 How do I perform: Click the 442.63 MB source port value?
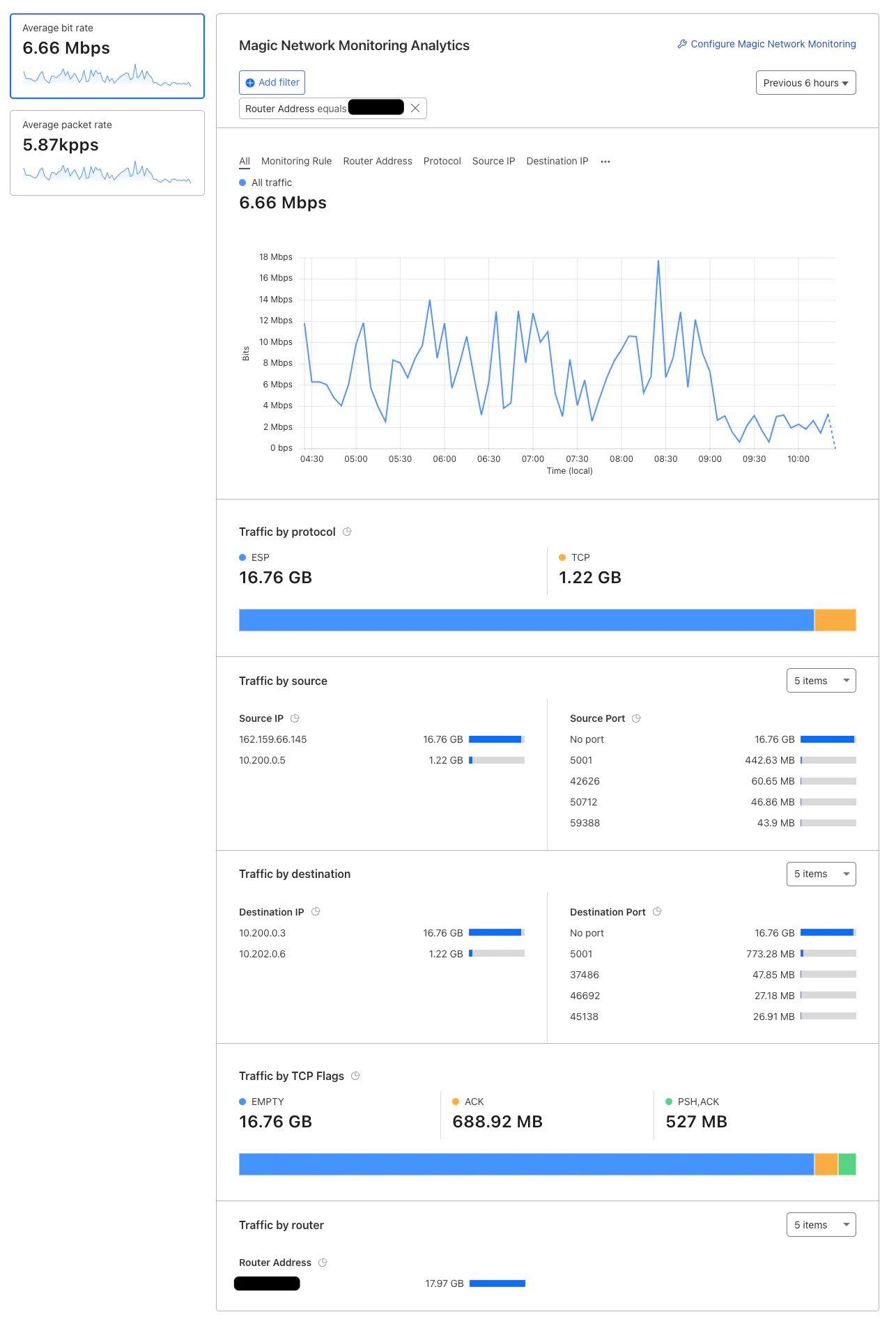[x=770, y=760]
